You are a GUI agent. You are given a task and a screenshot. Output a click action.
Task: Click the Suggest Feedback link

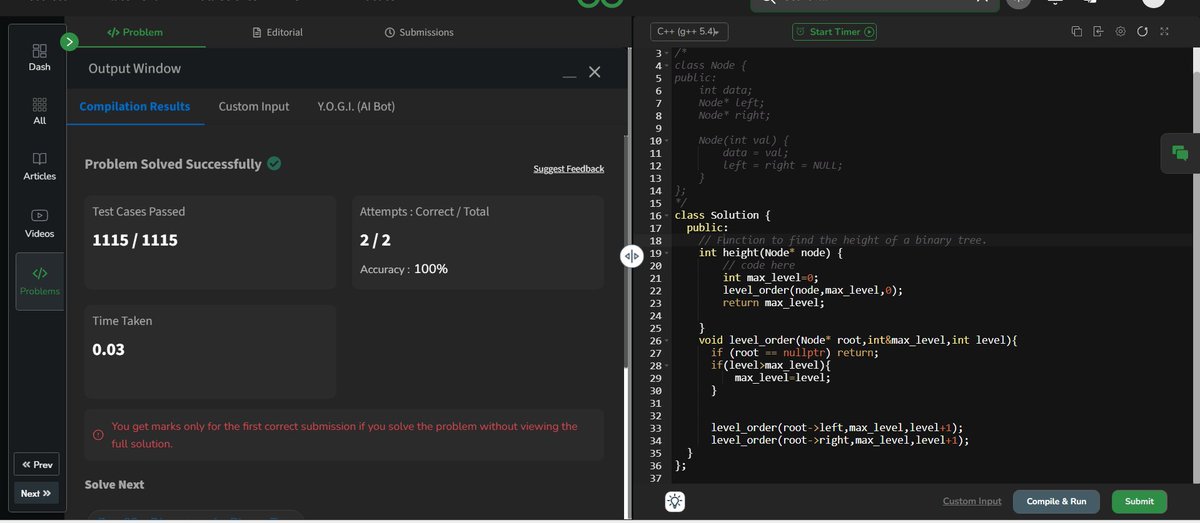[x=569, y=169]
